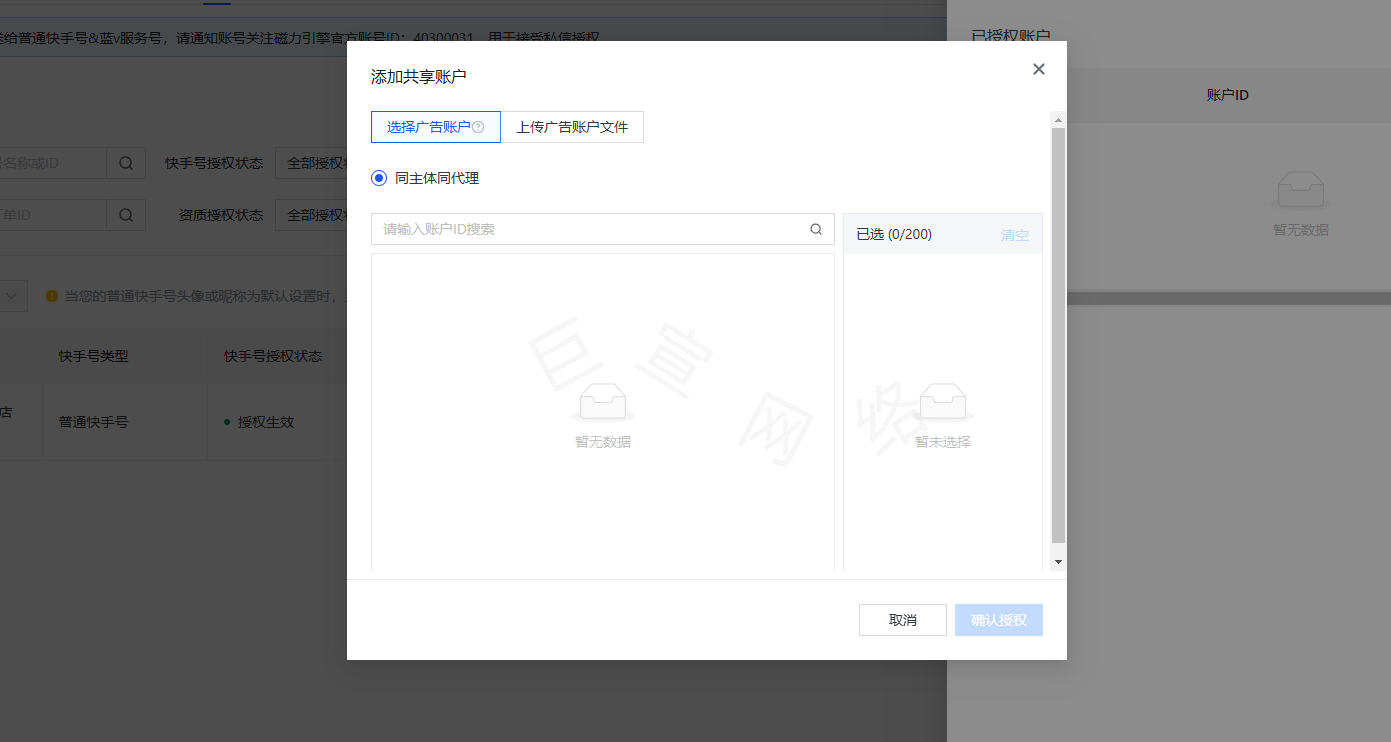The image size is (1391, 742).
Task: Click the 取消 button
Action: click(902, 620)
